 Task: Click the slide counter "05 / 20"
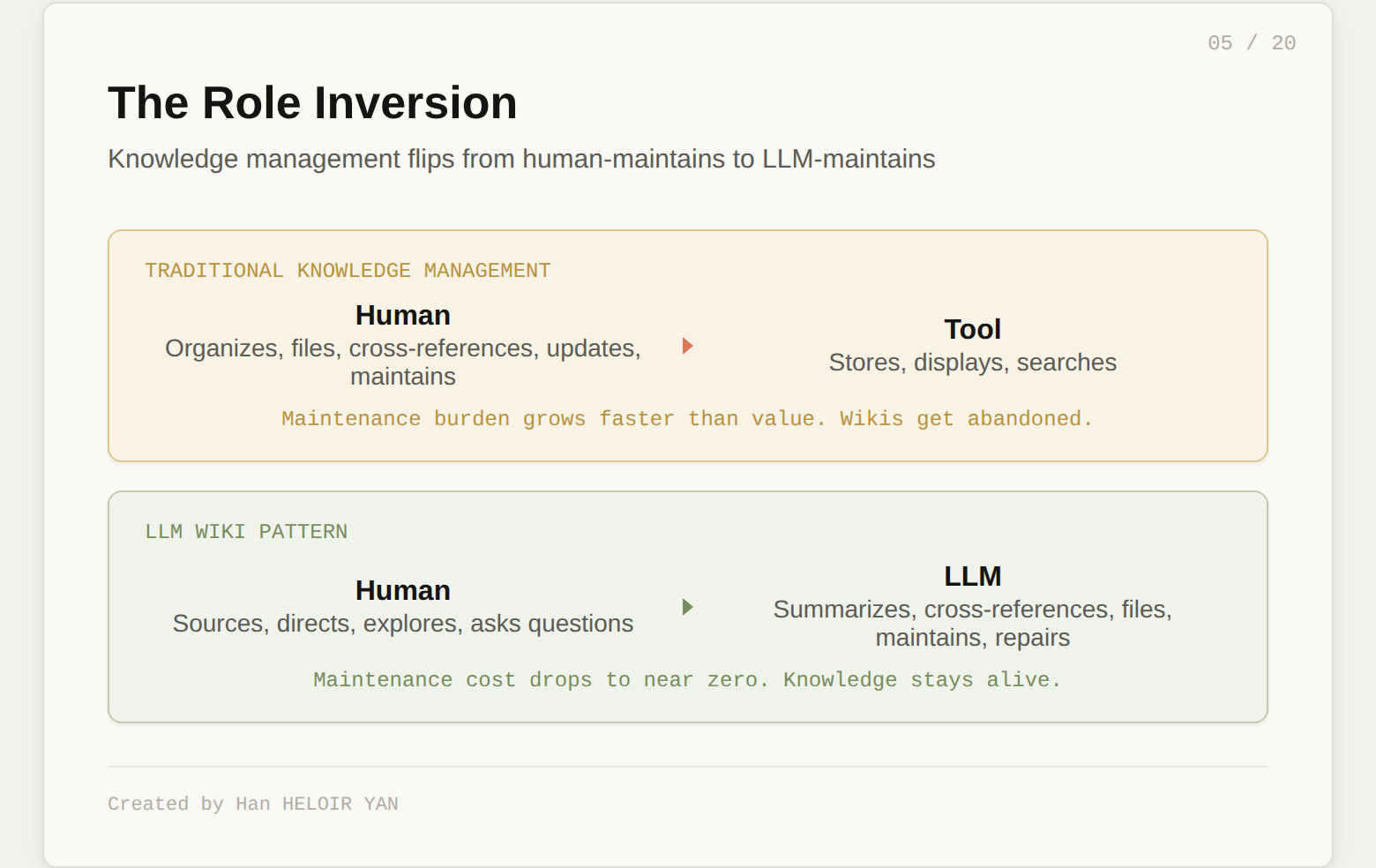coord(1252,43)
